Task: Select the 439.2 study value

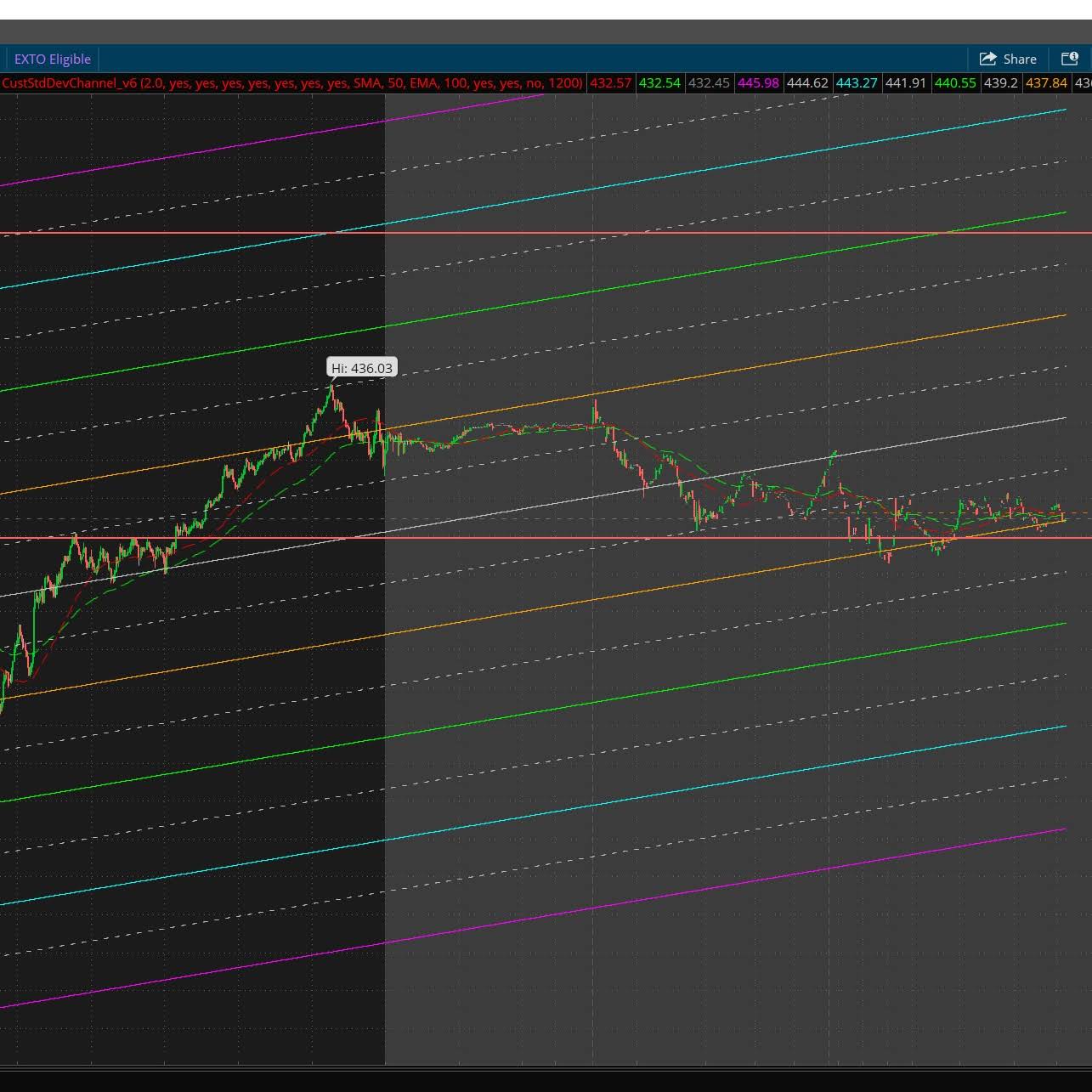Action: (x=1000, y=83)
